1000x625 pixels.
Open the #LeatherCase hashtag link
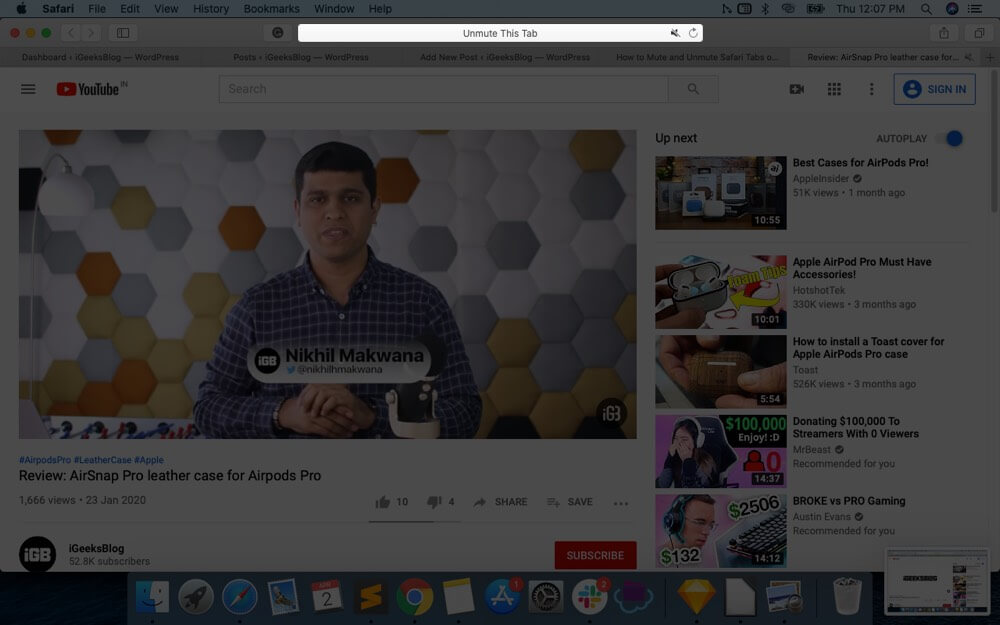(103, 460)
